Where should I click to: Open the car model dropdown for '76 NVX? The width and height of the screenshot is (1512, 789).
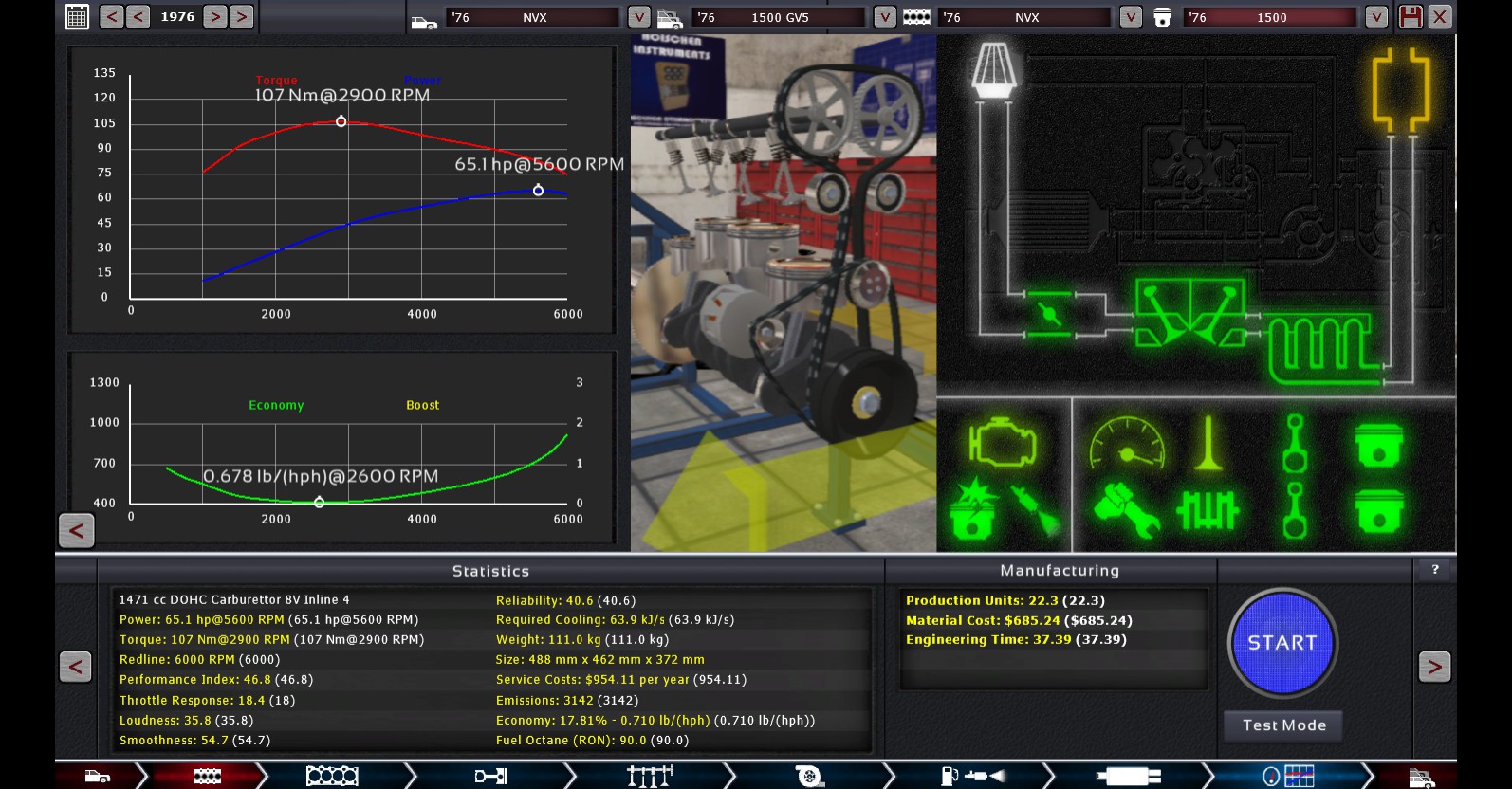pyautogui.click(x=639, y=17)
